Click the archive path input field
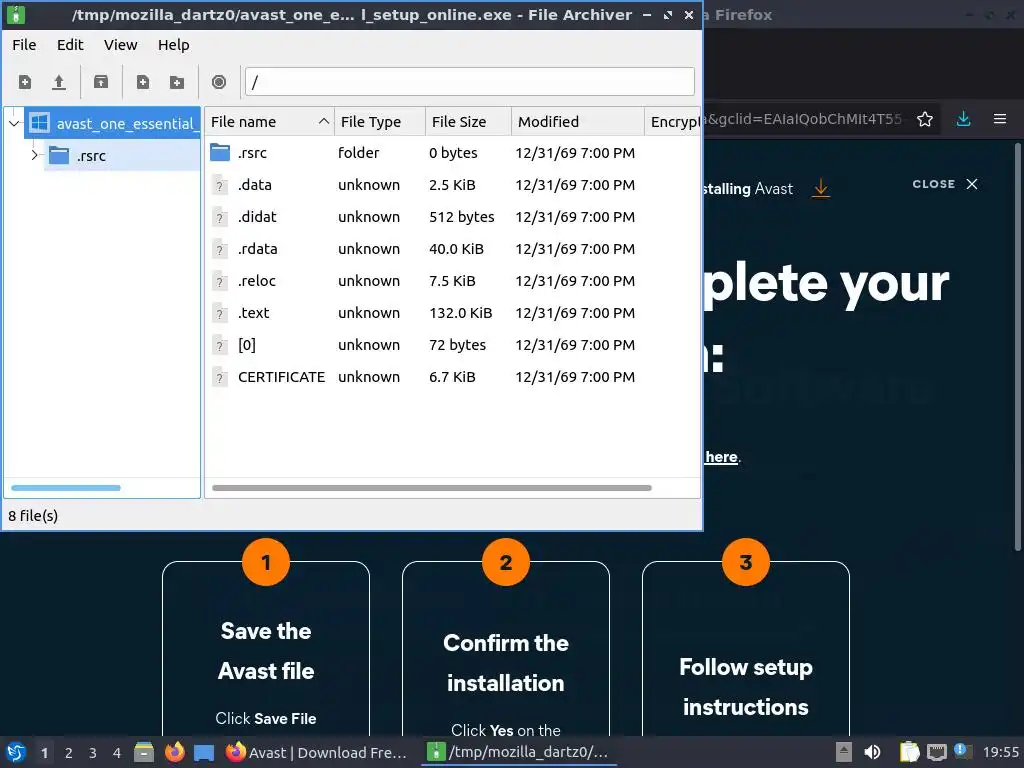Viewport: 1024px width, 768px height. tap(470, 82)
